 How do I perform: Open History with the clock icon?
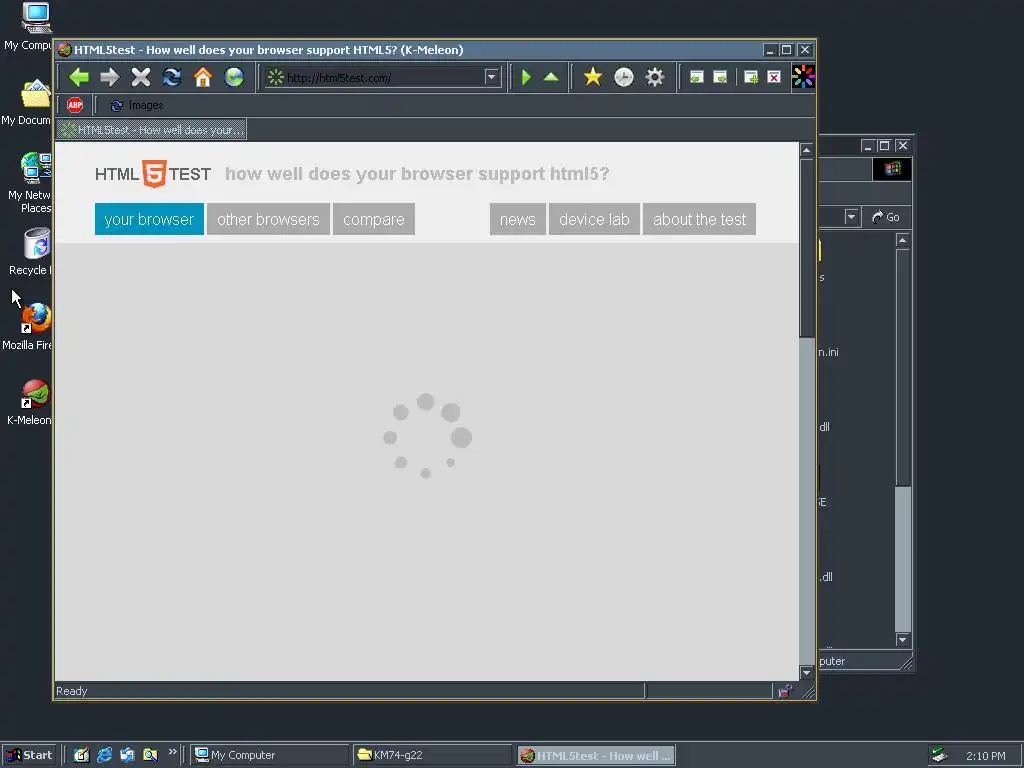[x=624, y=77]
